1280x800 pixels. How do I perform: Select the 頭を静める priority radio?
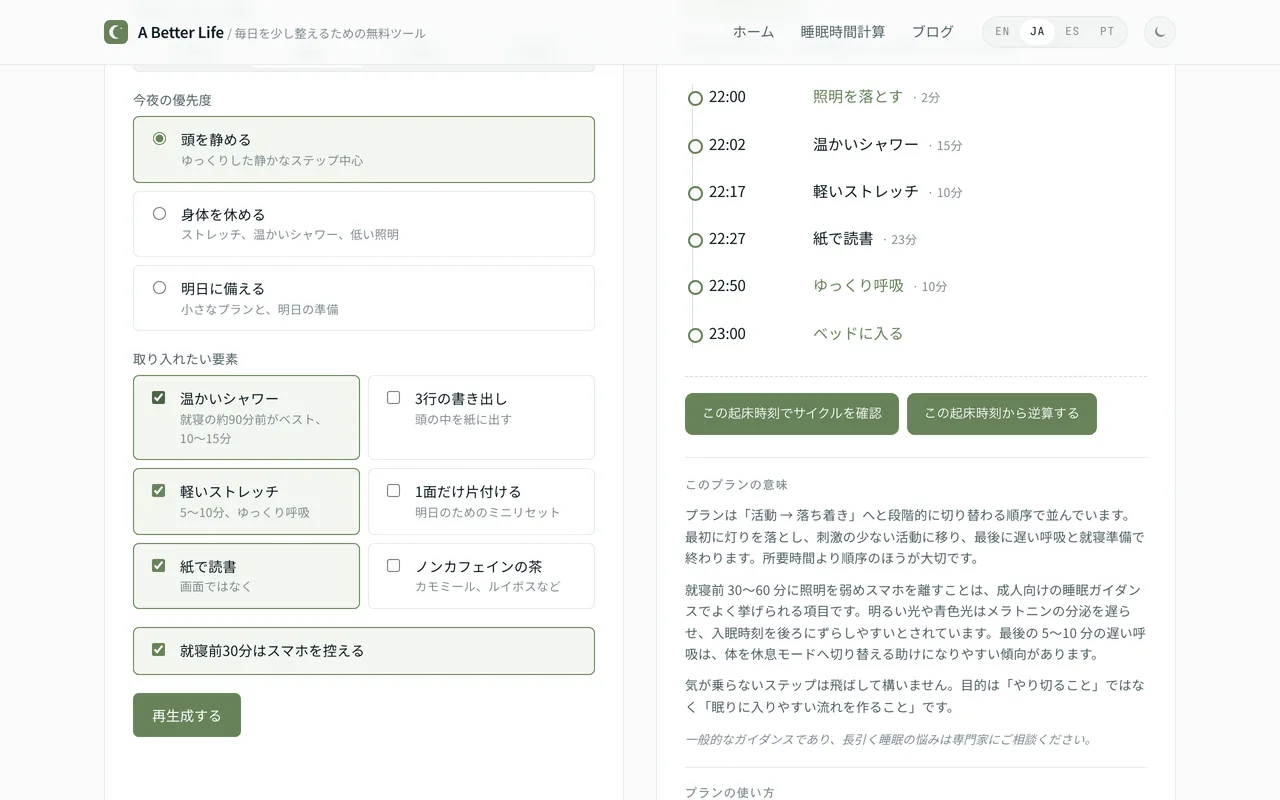pos(159,139)
